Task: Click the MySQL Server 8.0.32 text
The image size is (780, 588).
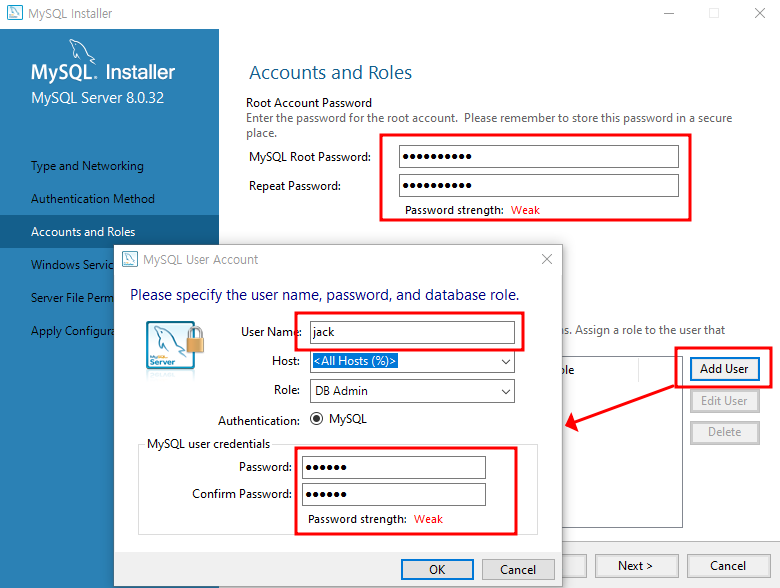Action: (x=98, y=98)
